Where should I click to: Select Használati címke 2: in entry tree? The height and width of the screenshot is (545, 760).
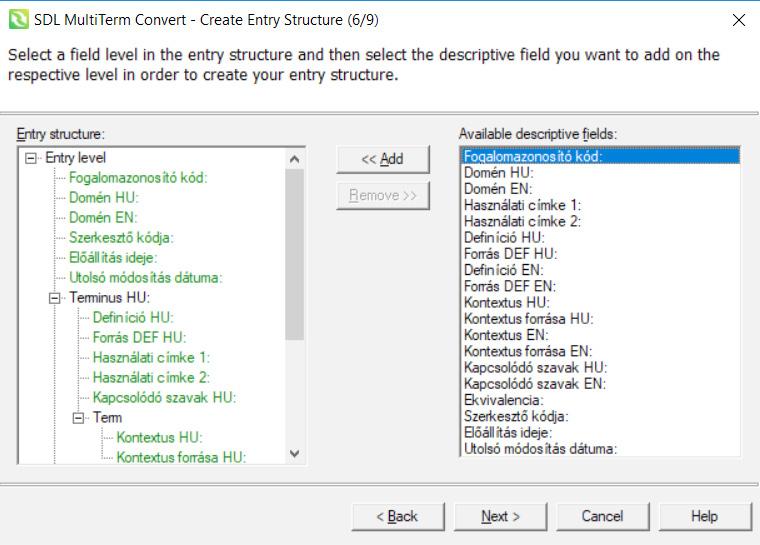pos(151,378)
